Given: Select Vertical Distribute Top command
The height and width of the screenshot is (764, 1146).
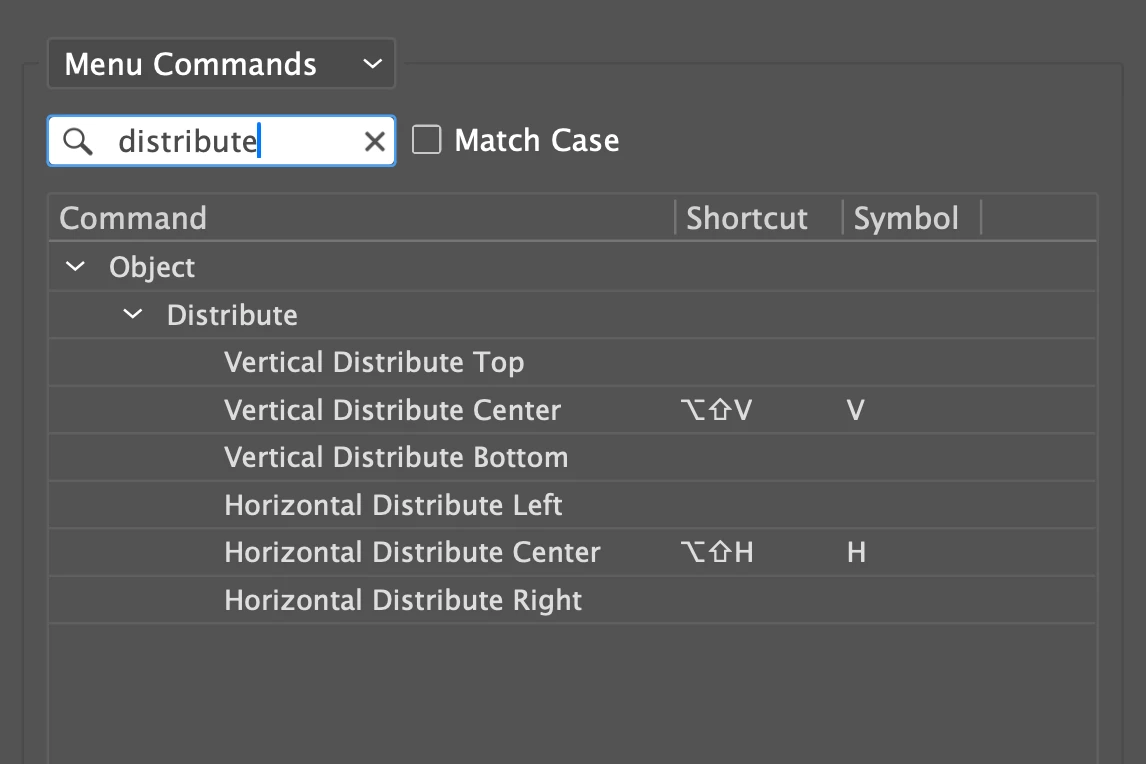Looking at the screenshot, I should 374,362.
